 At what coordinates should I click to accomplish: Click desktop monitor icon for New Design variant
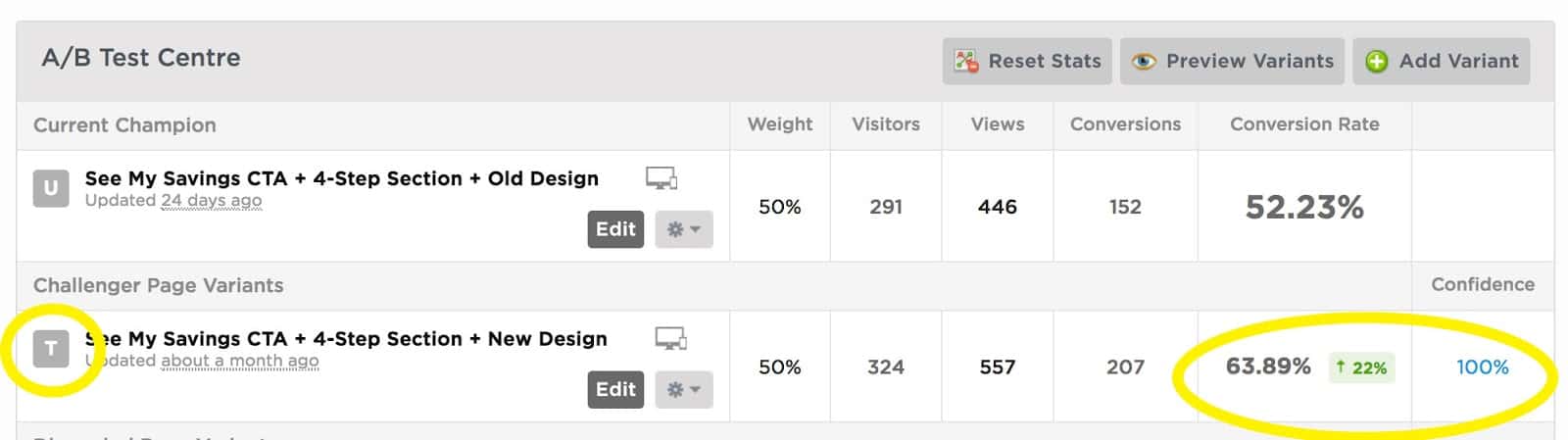point(671,339)
